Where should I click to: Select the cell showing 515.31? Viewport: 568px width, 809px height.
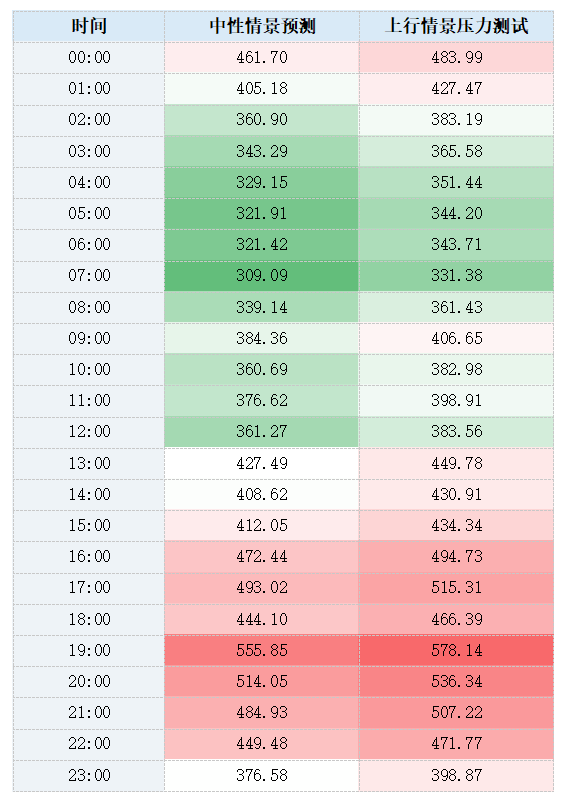point(457,588)
